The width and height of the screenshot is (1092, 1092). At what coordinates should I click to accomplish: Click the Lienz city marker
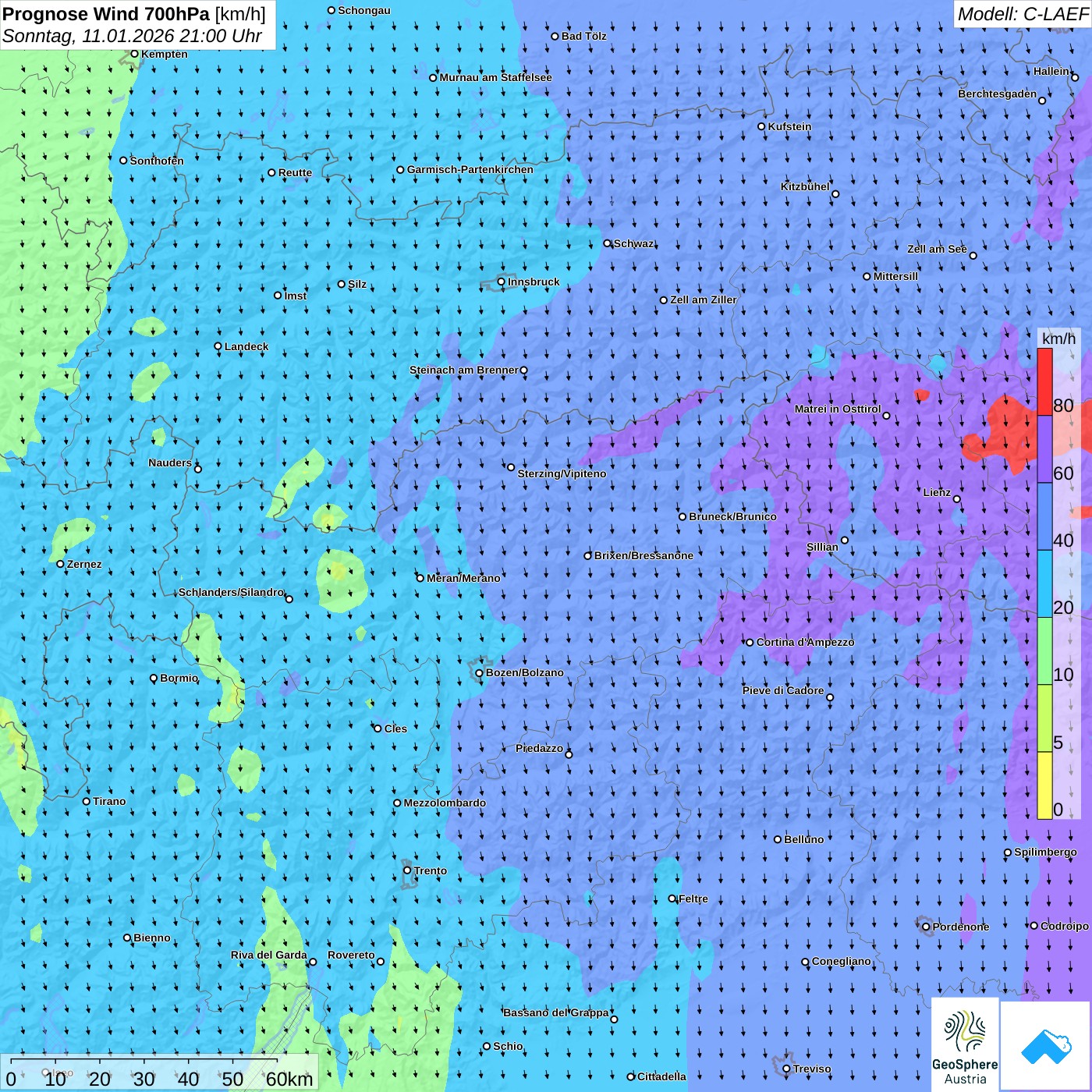click(957, 499)
